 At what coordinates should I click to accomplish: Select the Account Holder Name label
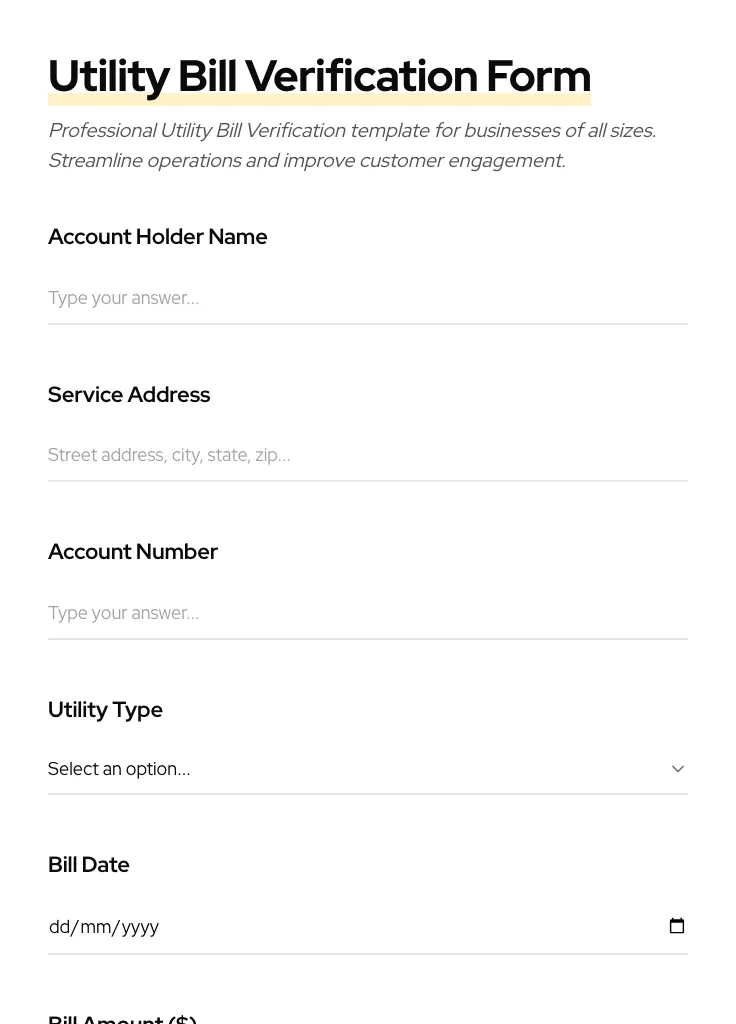tap(157, 236)
